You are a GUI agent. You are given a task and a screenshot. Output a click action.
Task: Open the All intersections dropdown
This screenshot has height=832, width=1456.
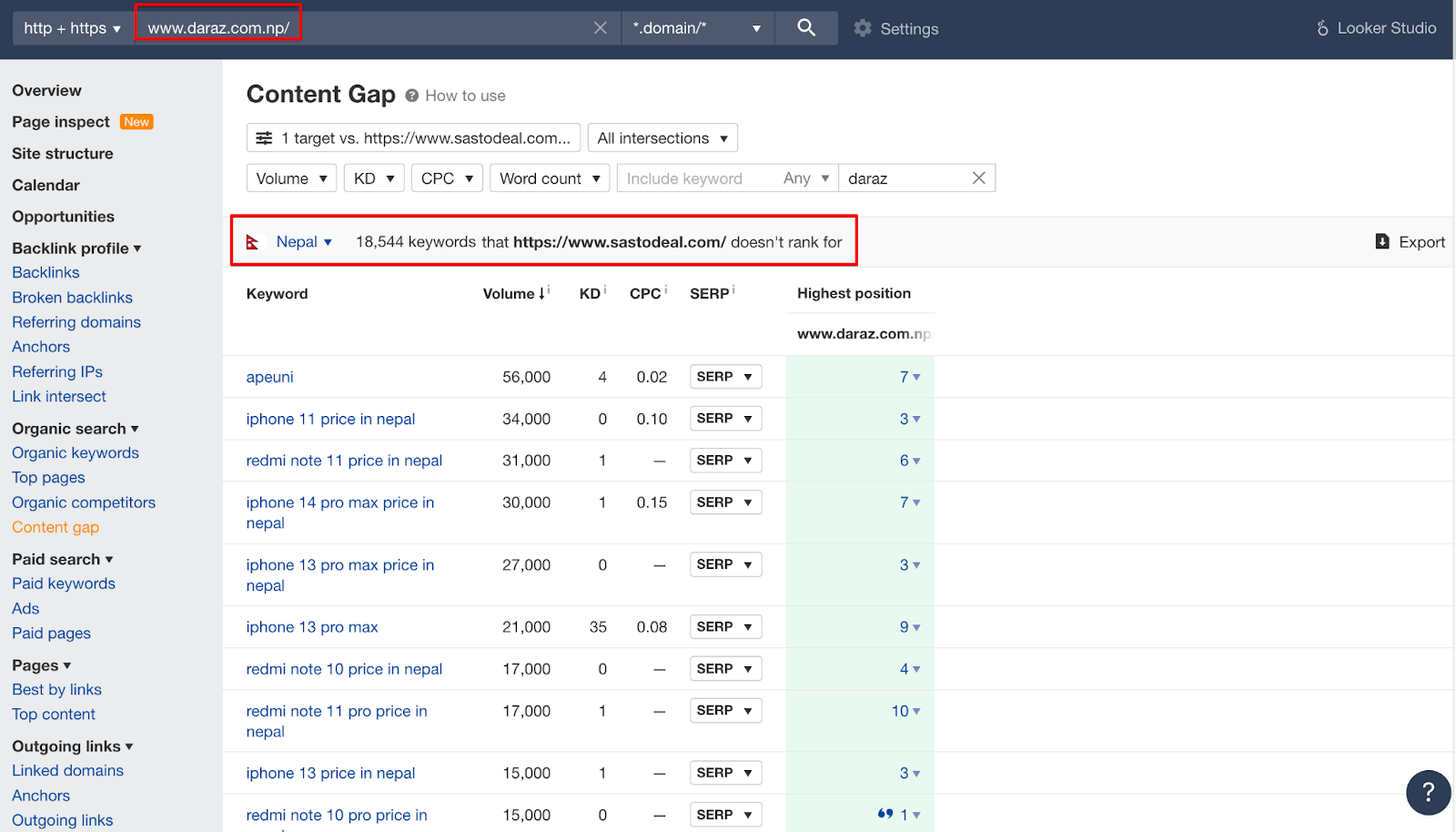[662, 138]
